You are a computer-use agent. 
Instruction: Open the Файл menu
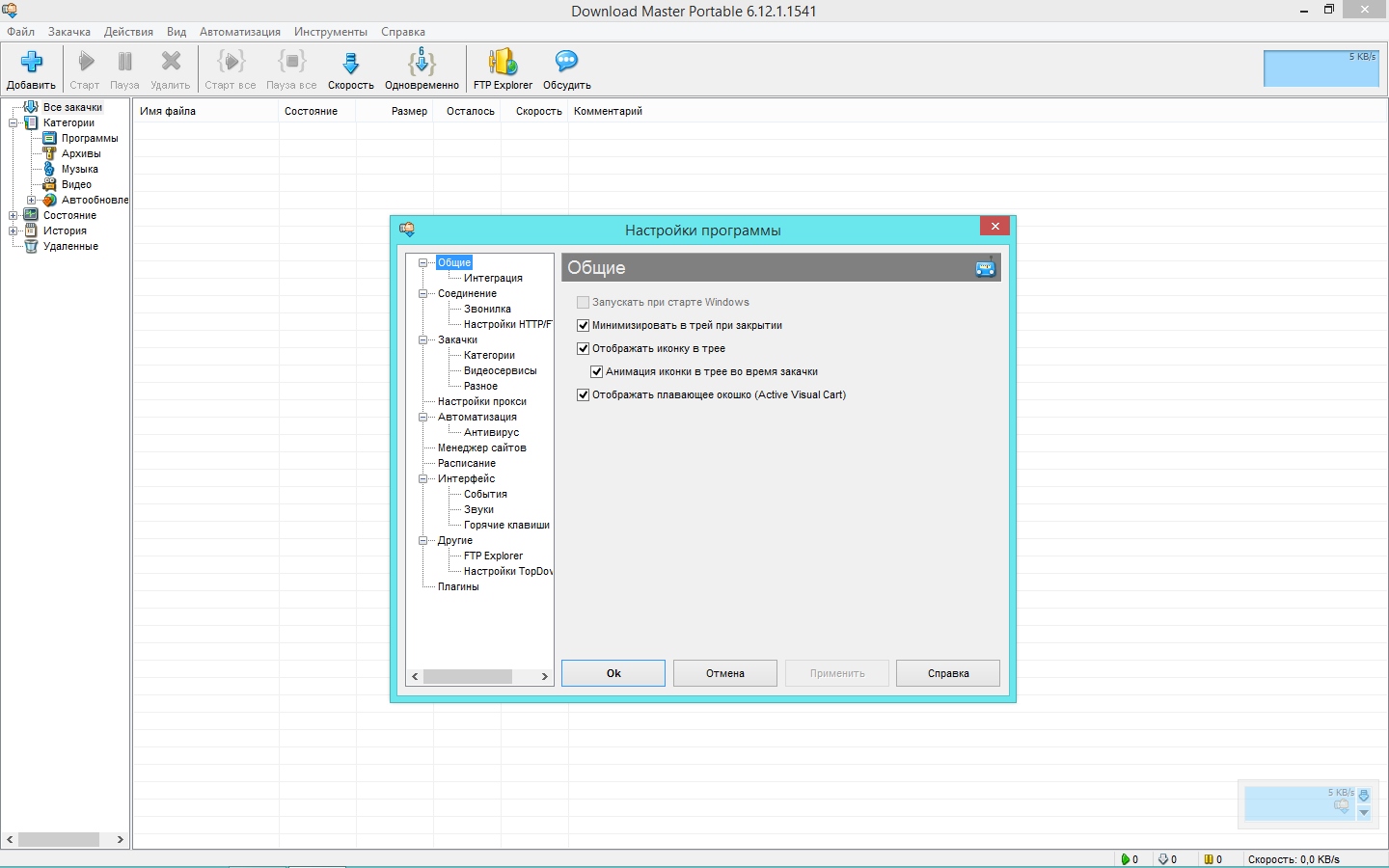pos(20,32)
